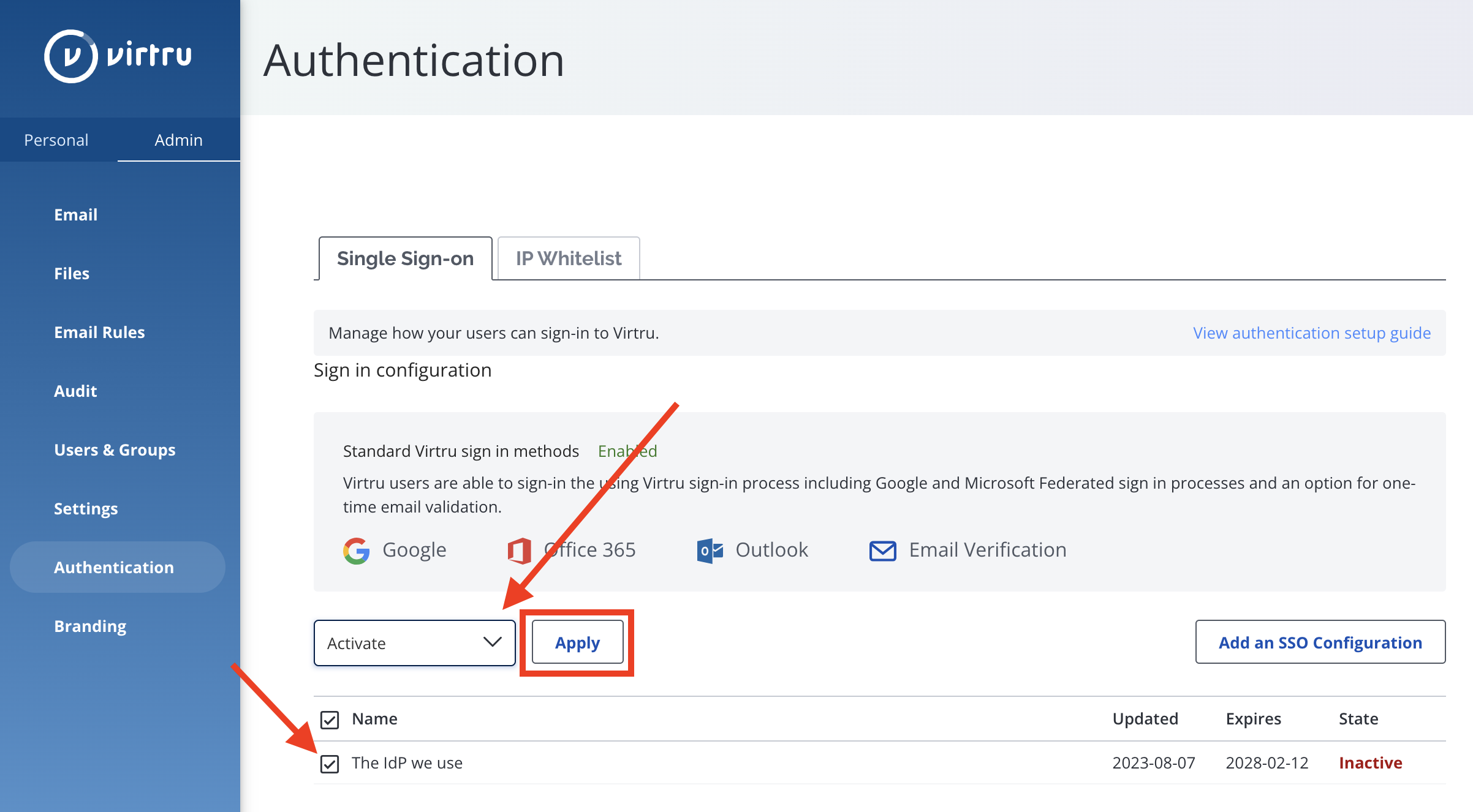Toggle the select-all checkbox beside Name
1473x812 pixels.
coord(330,720)
